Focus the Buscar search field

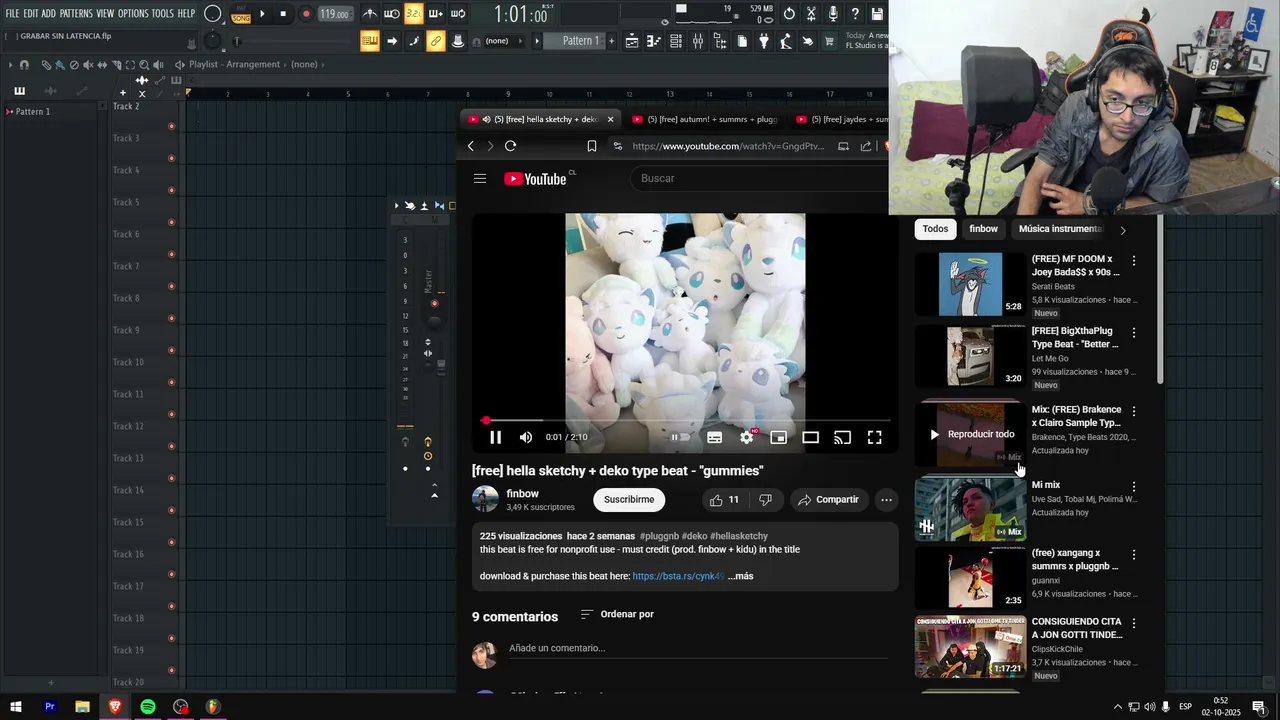pyautogui.click(x=760, y=178)
